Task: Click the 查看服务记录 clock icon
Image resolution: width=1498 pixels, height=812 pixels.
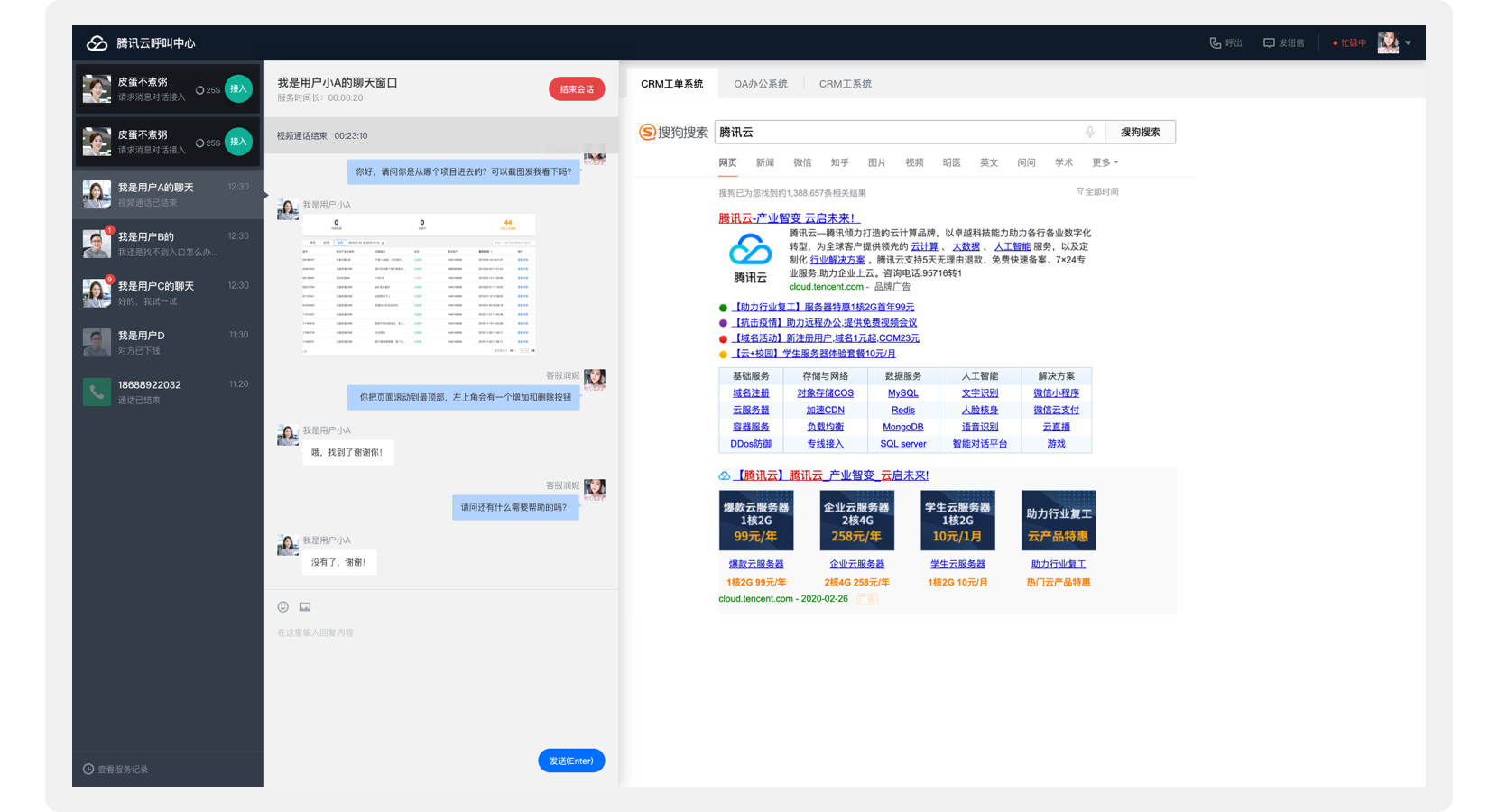Action: (88, 770)
